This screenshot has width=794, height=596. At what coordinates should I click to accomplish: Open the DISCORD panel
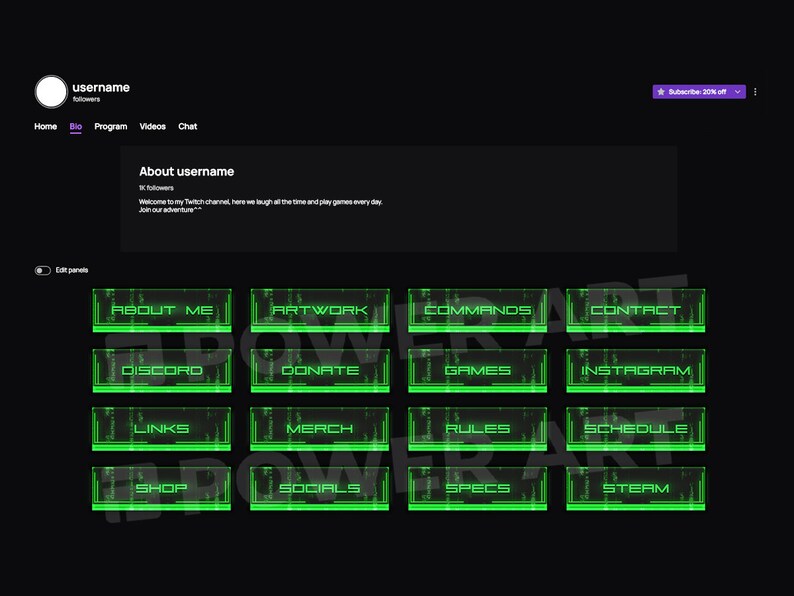[x=162, y=370]
